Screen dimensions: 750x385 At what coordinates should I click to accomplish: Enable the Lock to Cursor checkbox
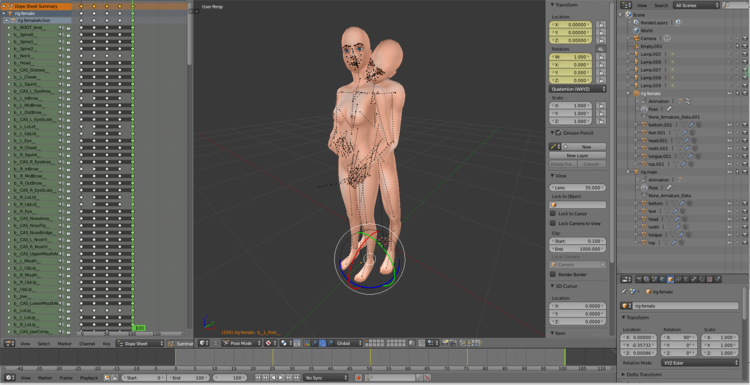tap(553, 213)
